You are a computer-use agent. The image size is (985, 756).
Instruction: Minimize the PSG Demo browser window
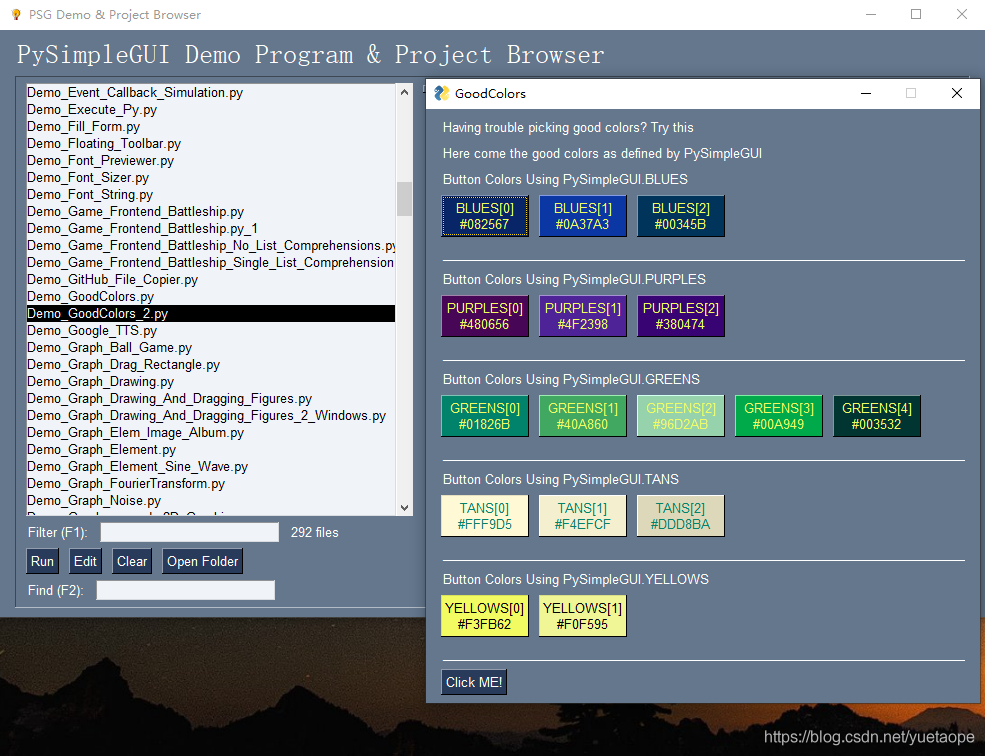click(x=871, y=14)
